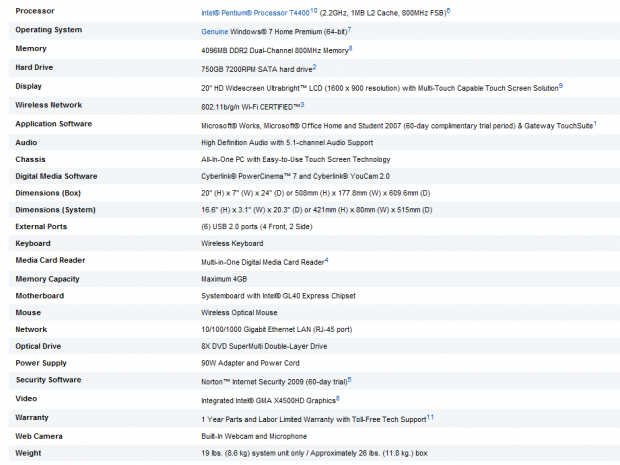Screen dimensions: 620x465
Task: Click the 750GB 7200RPM SATA hard drive value
Action: tap(257, 70)
